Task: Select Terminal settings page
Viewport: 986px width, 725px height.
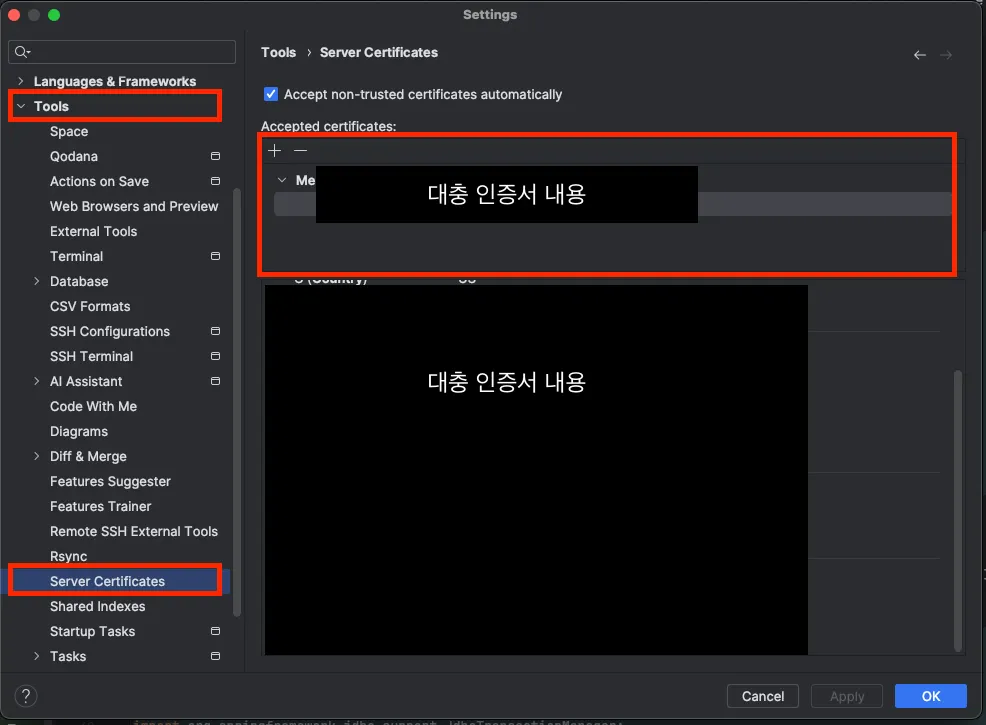Action: click(77, 256)
